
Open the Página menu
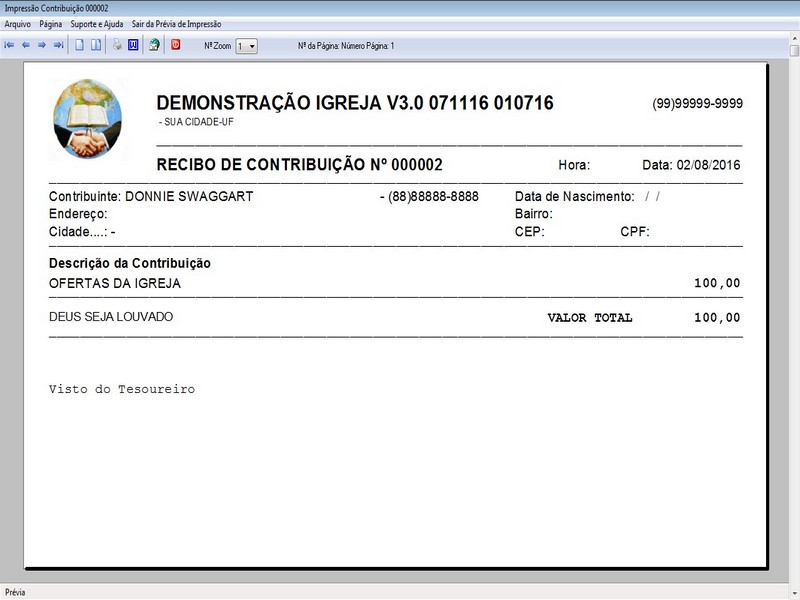click(x=51, y=24)
